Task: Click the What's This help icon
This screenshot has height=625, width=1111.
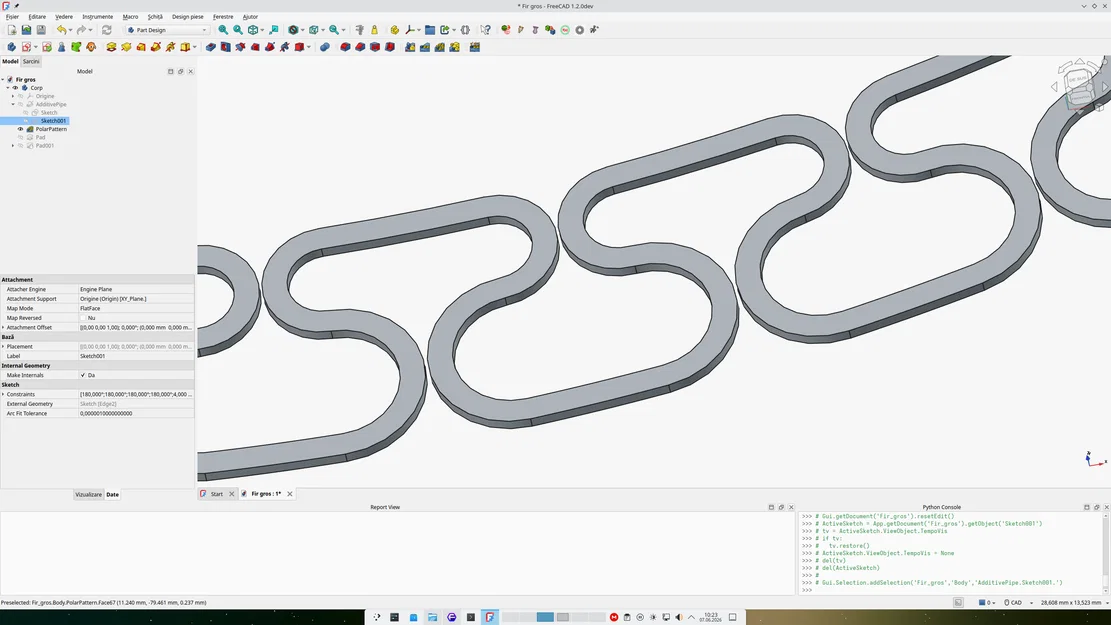Action: click(485, 30)
